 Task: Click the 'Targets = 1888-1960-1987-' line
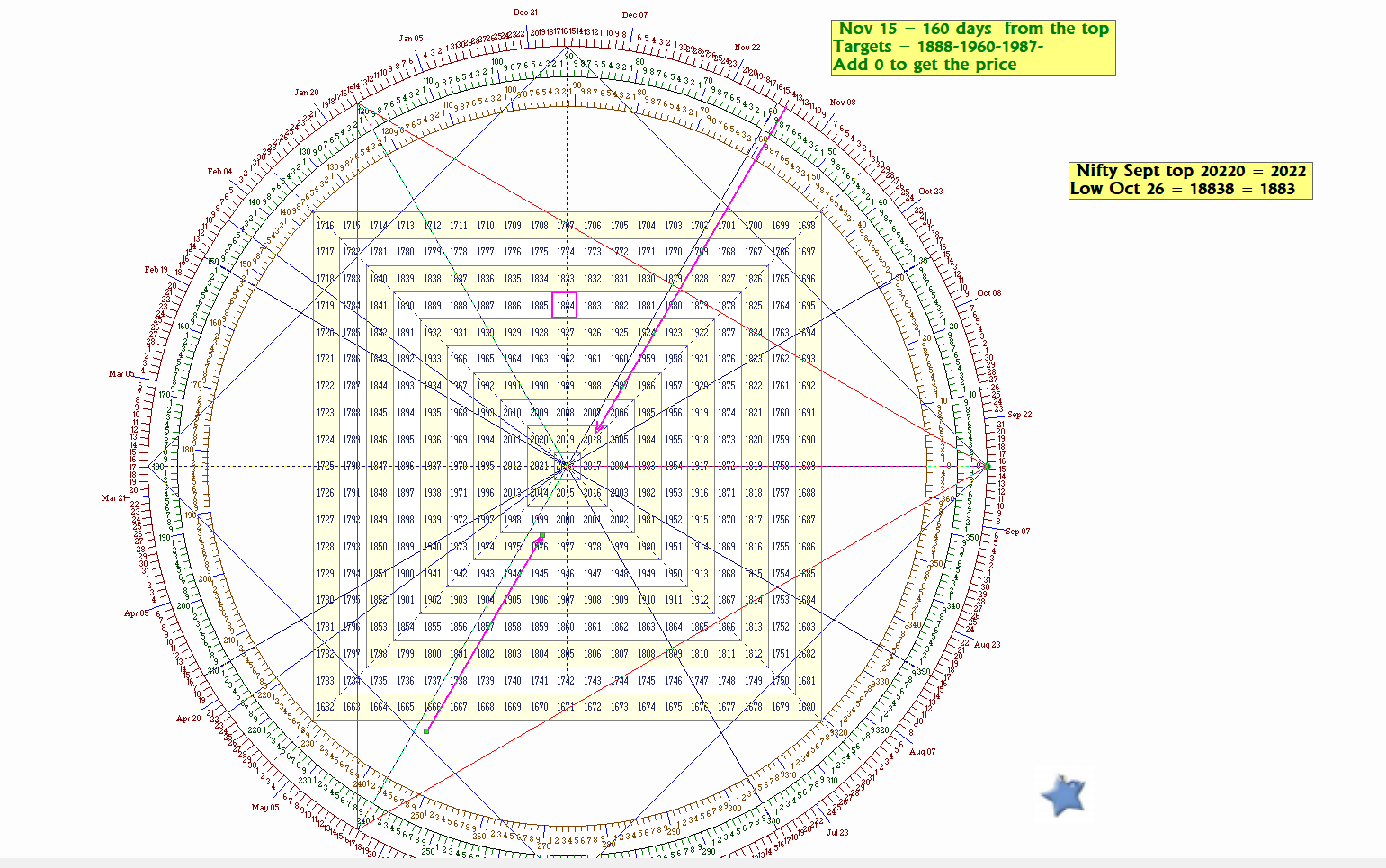[x=938, y=47]
